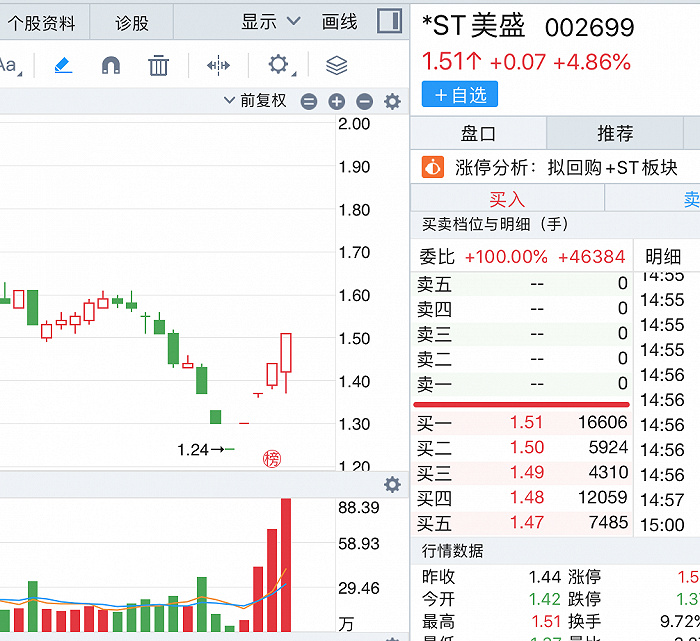
Task: Select the 卖五 order row
Action: (x=521, y=284)
